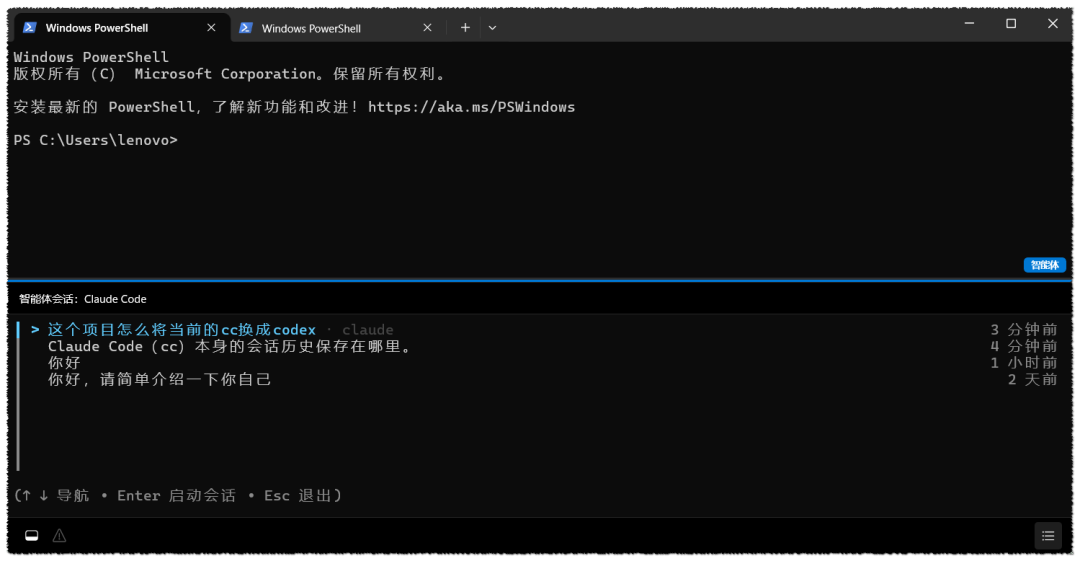The height and width of the screenshot is (561, 1080).
Task: Click the grey claude label beside first session
Action: point(368,329)
